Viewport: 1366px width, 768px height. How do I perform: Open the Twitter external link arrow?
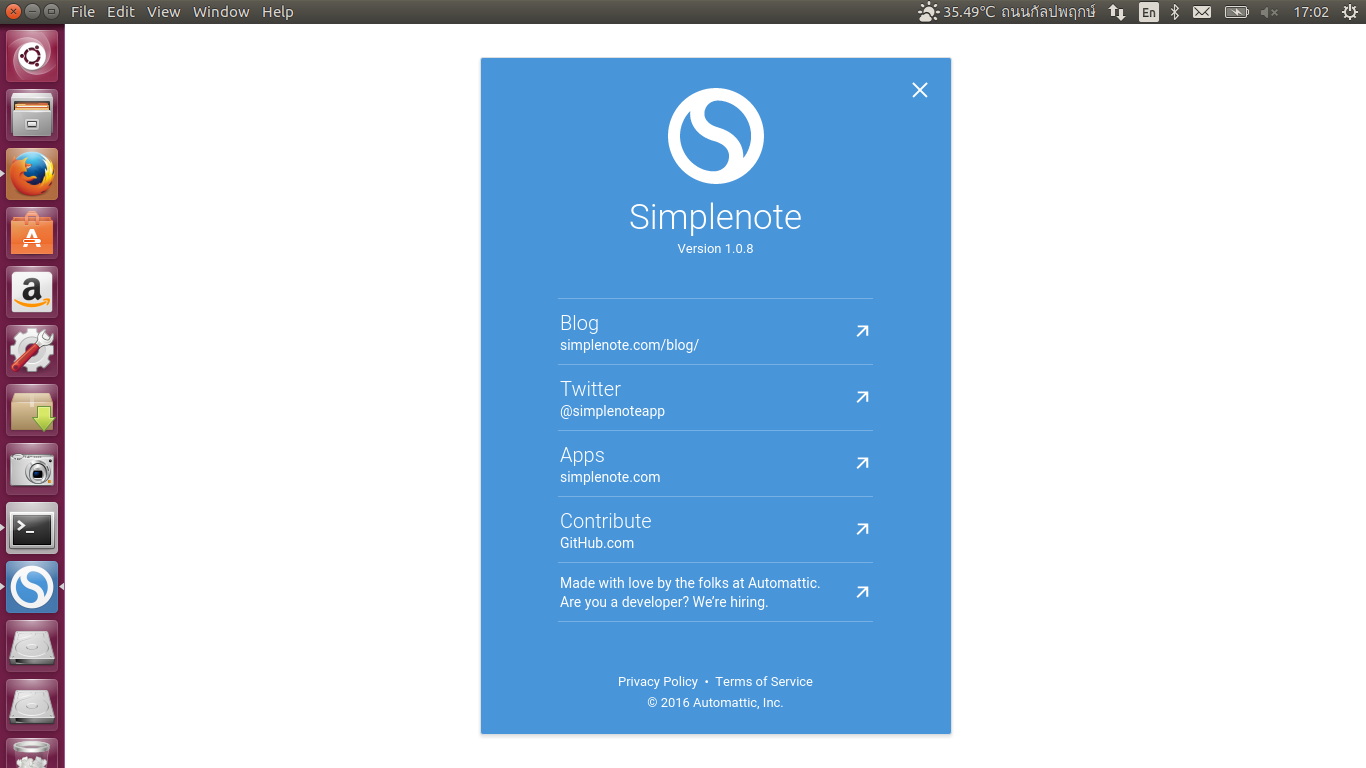(x=862, y=397)
